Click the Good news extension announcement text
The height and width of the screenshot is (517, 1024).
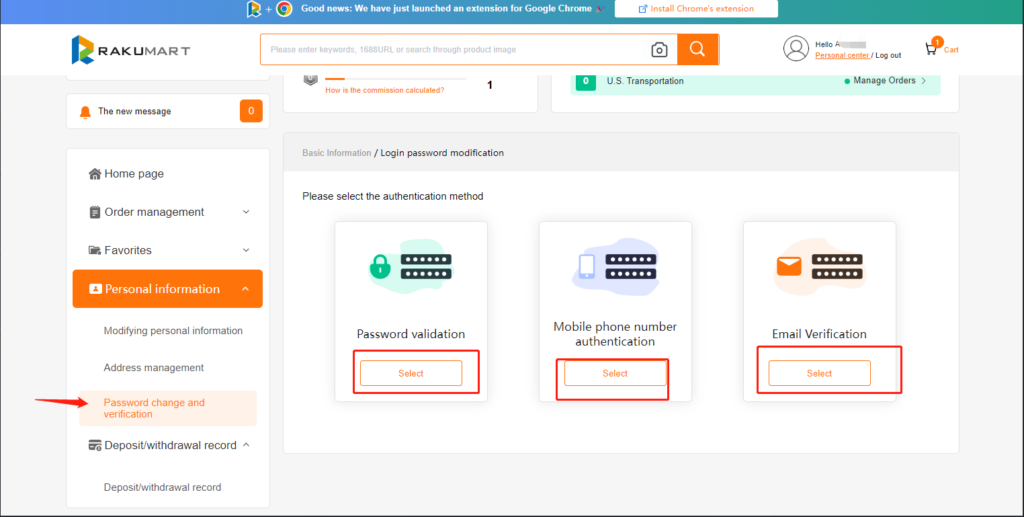click(446, 9)
